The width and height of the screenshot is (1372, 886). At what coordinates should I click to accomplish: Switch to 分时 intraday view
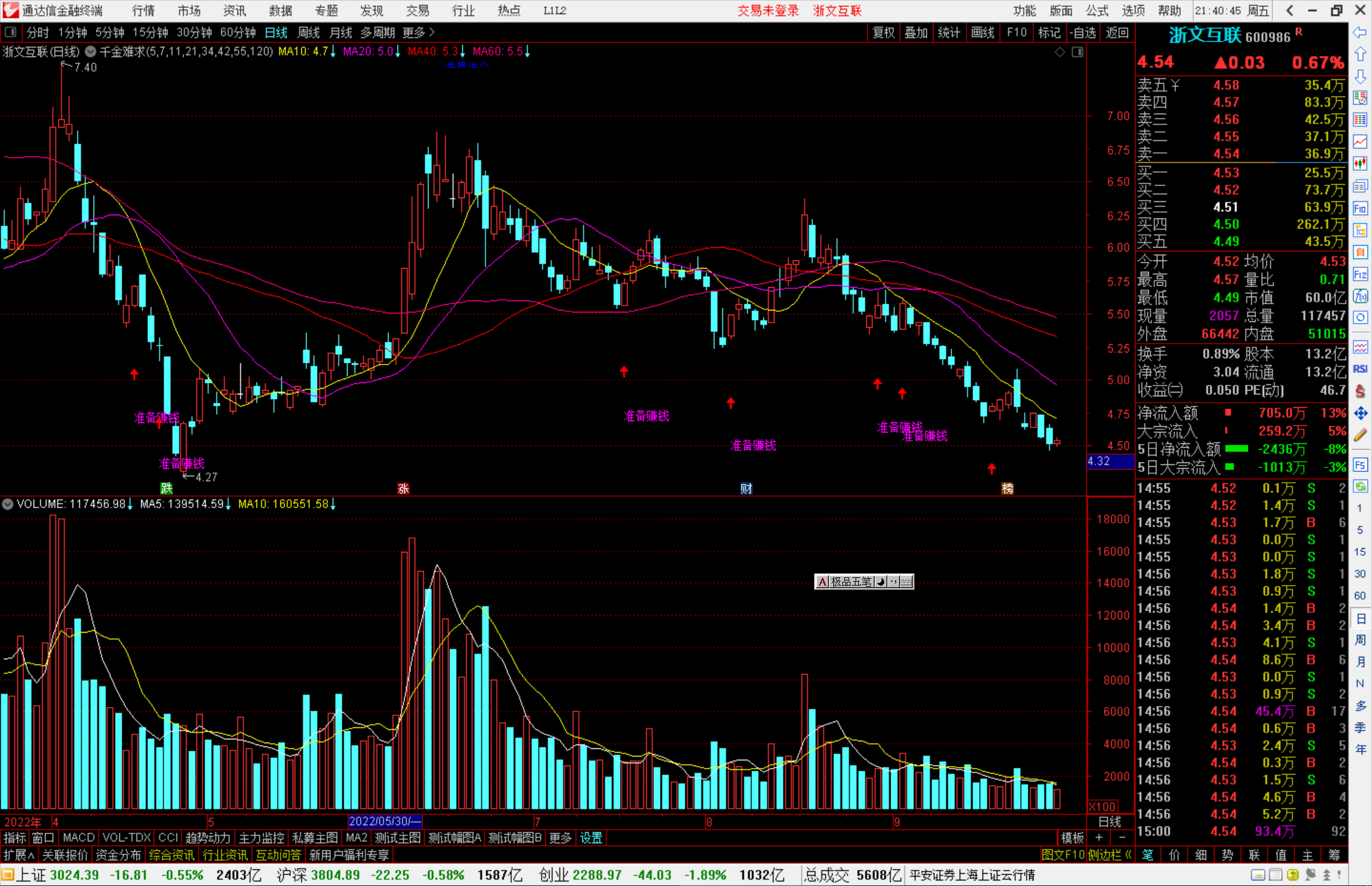click(37, 32)
